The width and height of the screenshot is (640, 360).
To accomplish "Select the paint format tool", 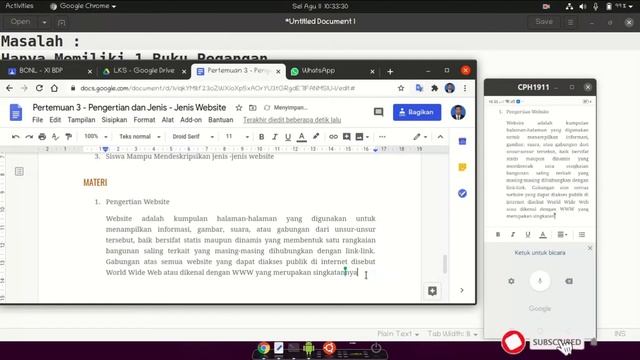I will coord(69,137).
